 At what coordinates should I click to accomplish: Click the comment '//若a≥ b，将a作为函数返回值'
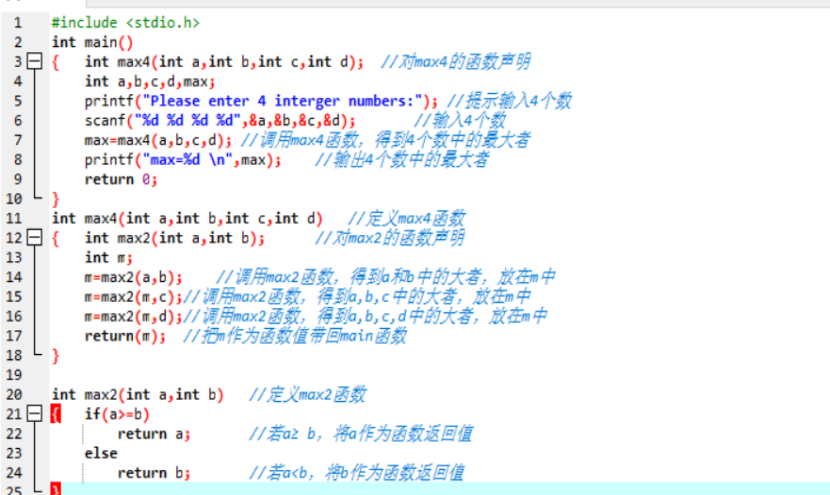(x=361, y=434)
